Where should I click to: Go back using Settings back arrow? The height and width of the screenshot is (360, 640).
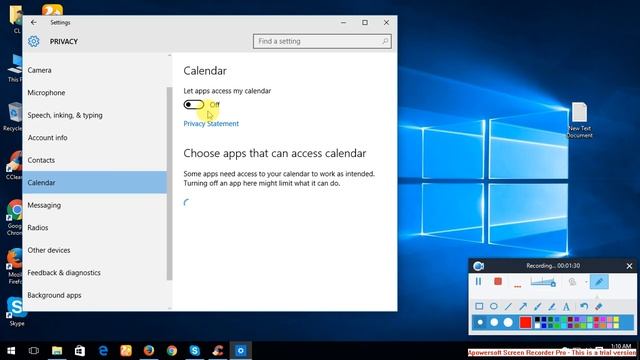point(33,23)
